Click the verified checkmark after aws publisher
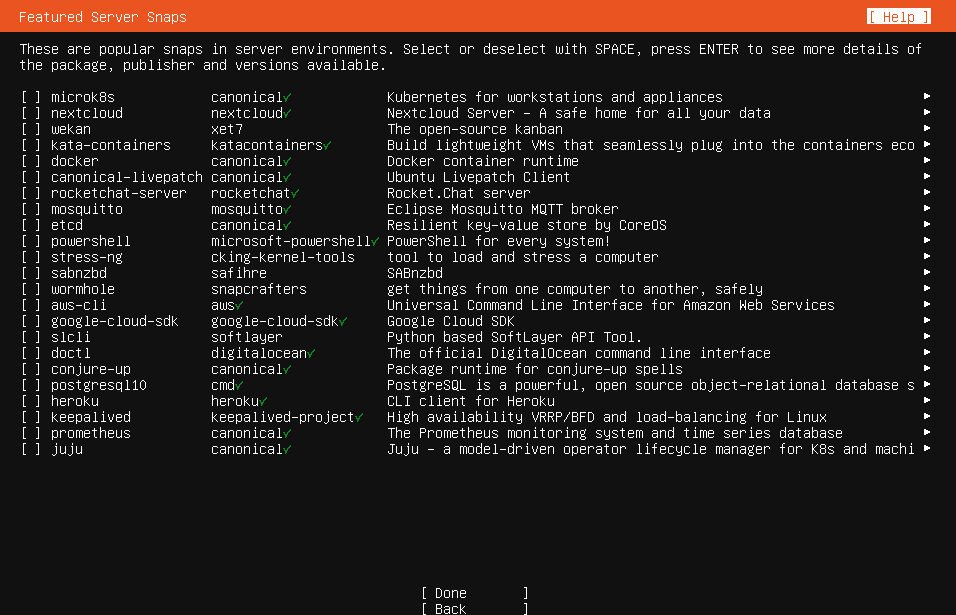The image size is (956, 615). pyautogui.click(x=239, y=305)
